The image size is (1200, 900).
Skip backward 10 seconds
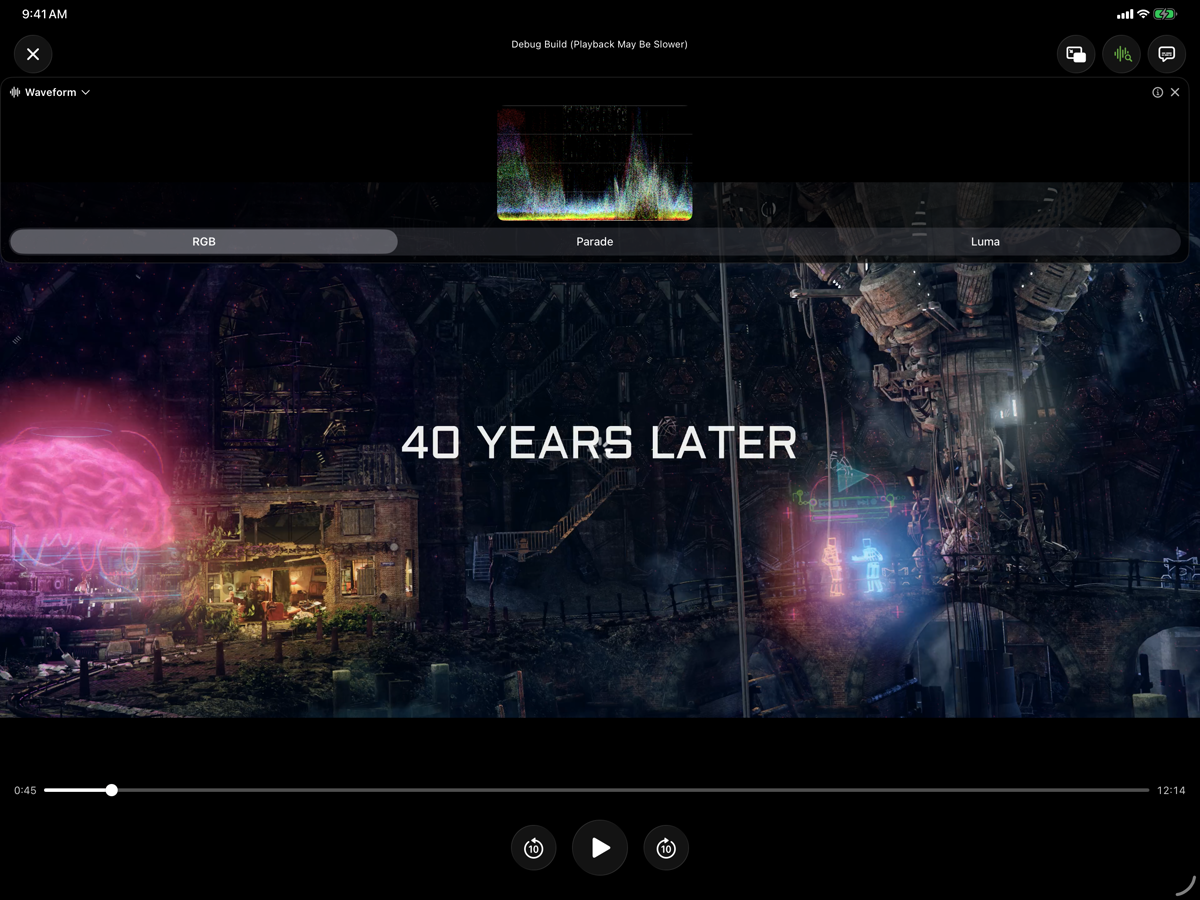tap(533, 848)
